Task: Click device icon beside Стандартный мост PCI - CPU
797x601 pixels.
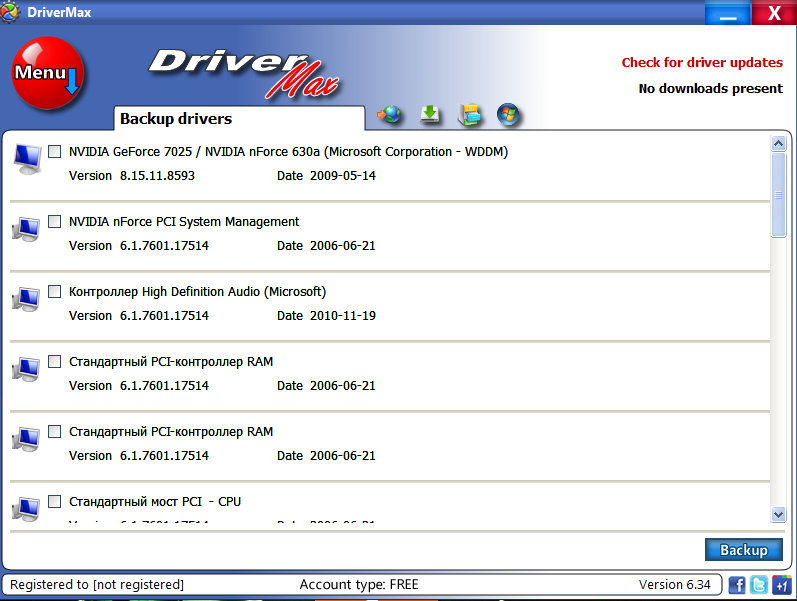Action: click(26, 509)
